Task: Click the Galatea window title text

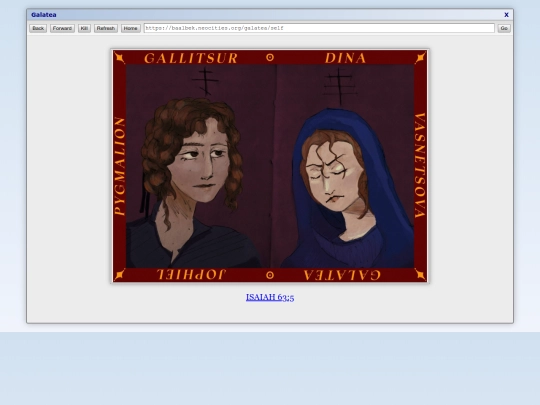Action: [x=44, y=15]
